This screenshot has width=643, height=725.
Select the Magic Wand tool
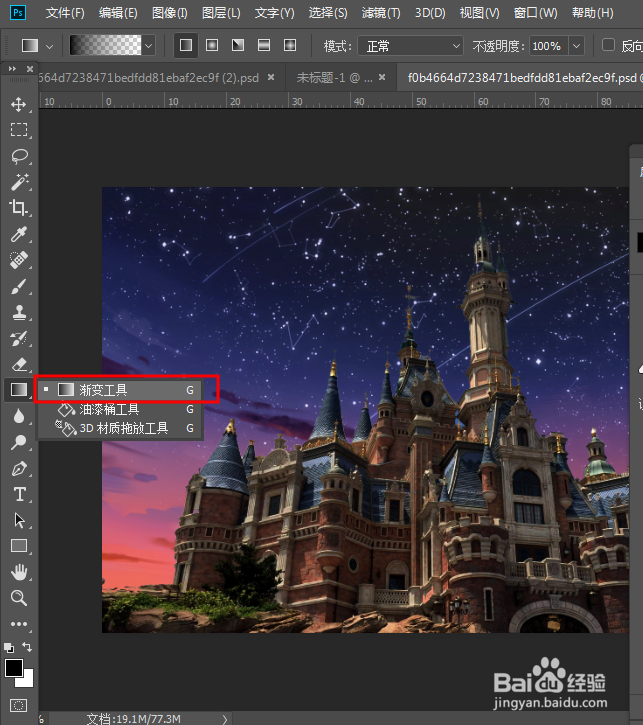point(18,182)
